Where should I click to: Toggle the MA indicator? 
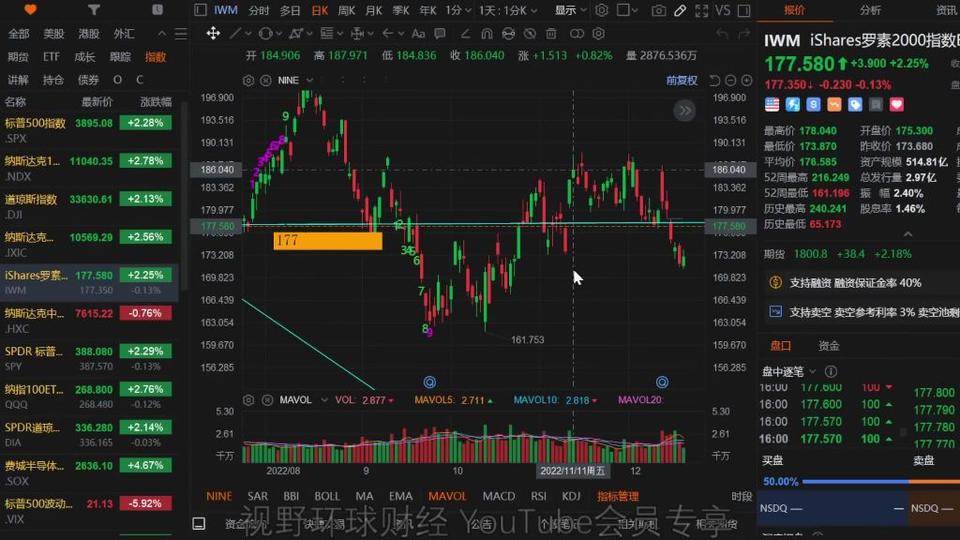(364, 496)
